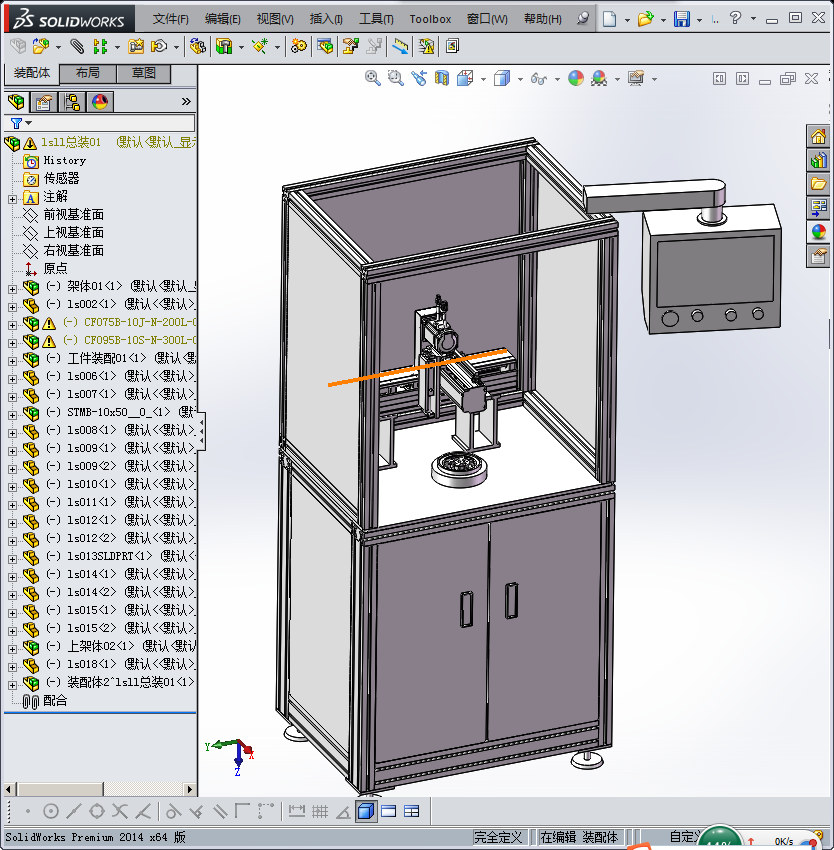
Task: Click the Smart Fasteners icon
Action: click(x=136, y=46)
